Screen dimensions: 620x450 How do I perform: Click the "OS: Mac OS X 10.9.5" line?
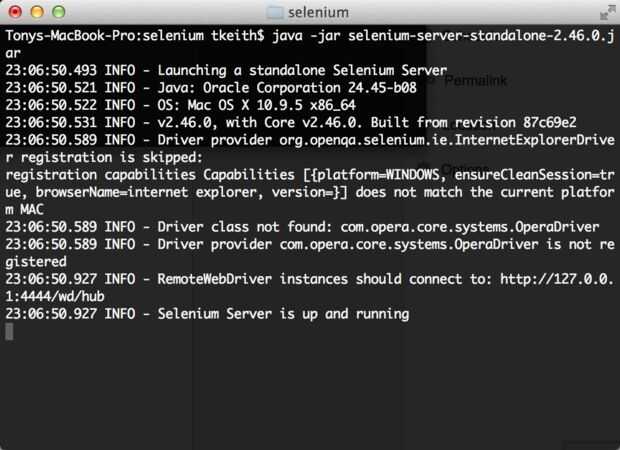[272, 104]
